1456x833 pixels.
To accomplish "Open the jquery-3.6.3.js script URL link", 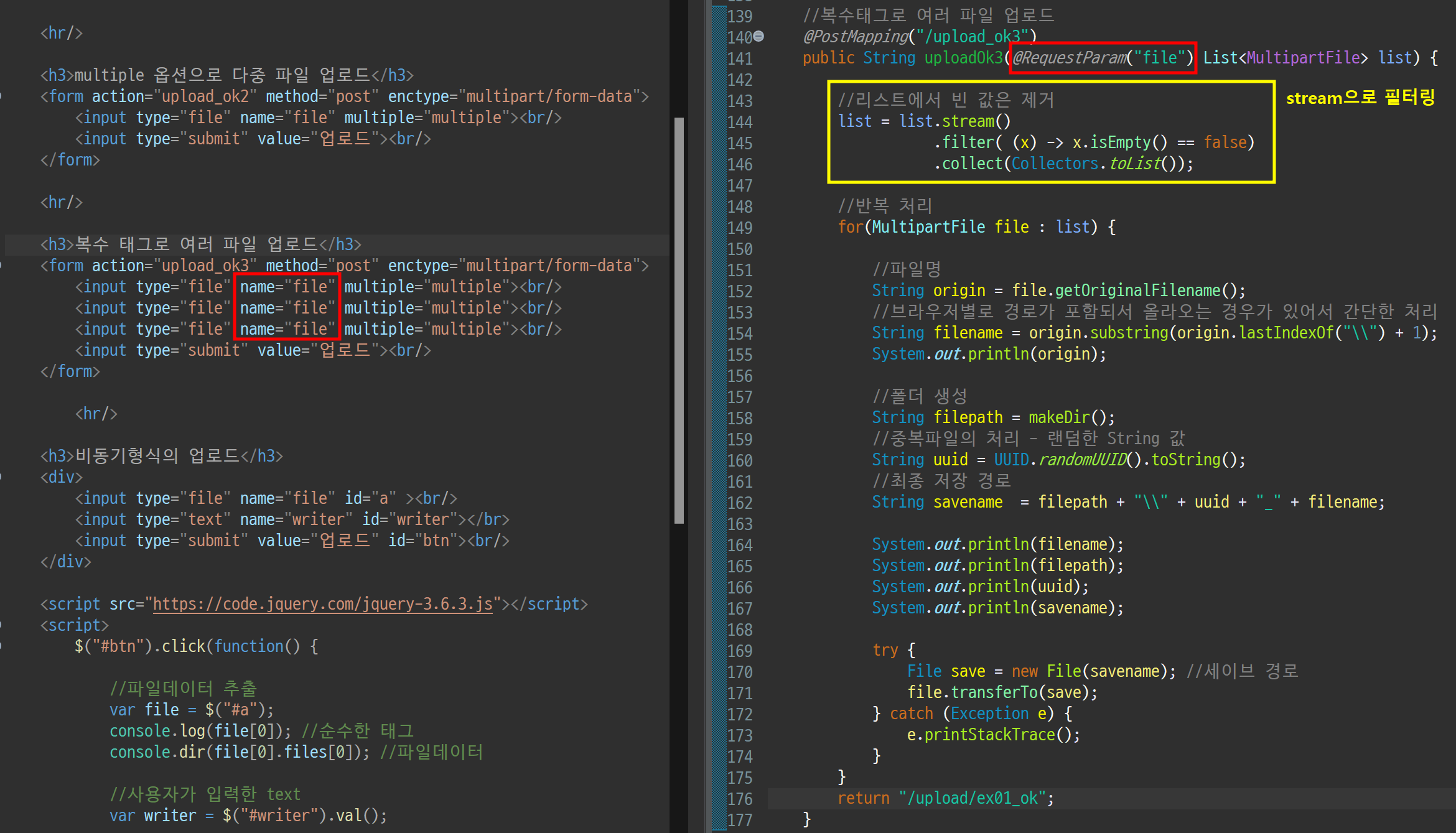I will (x=322, y=604).
